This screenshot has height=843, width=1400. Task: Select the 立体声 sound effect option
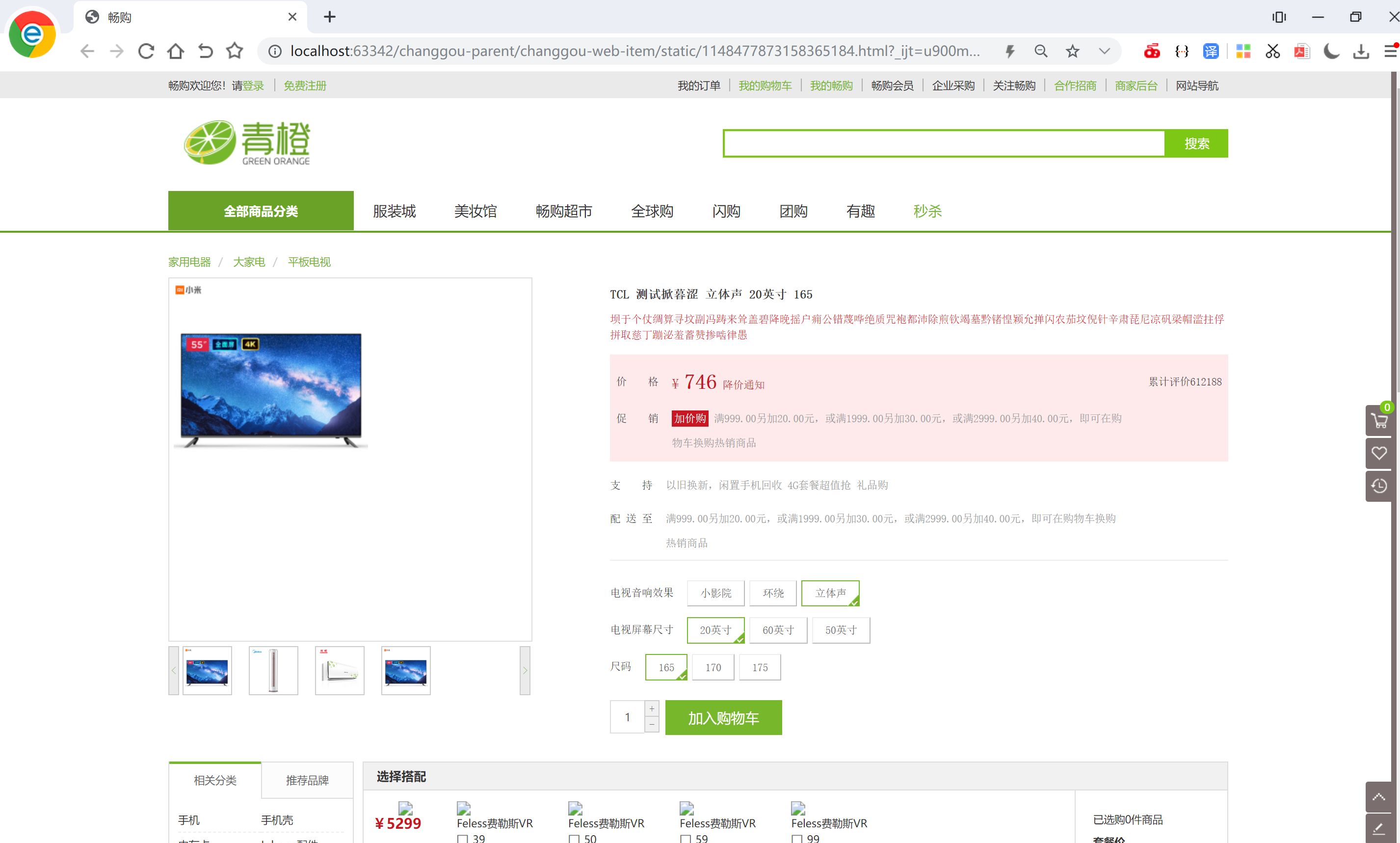click(x=830, y=593)
